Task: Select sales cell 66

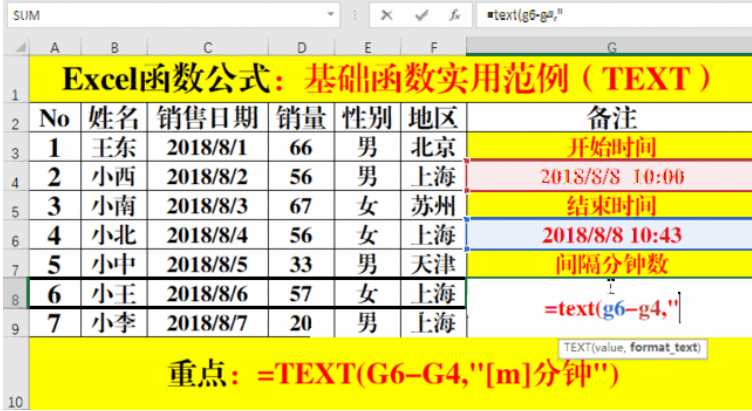Action: click(x=301, y=147)
